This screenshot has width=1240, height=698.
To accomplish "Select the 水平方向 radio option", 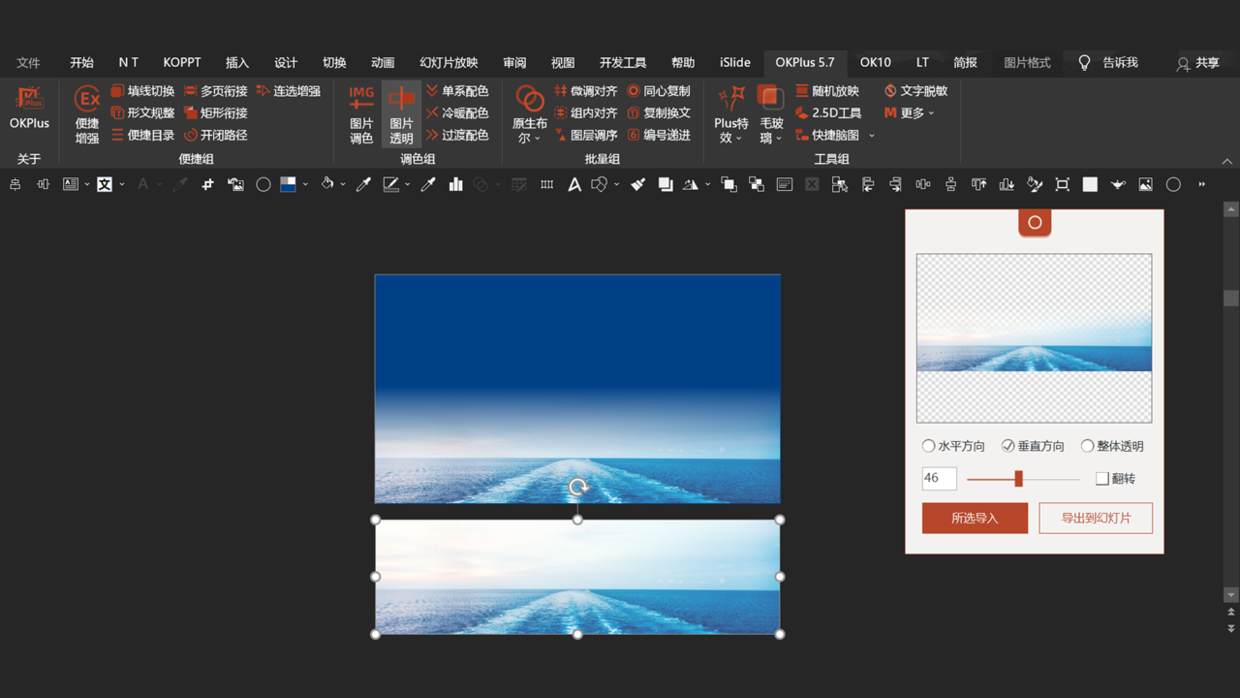I will (929, 446).
